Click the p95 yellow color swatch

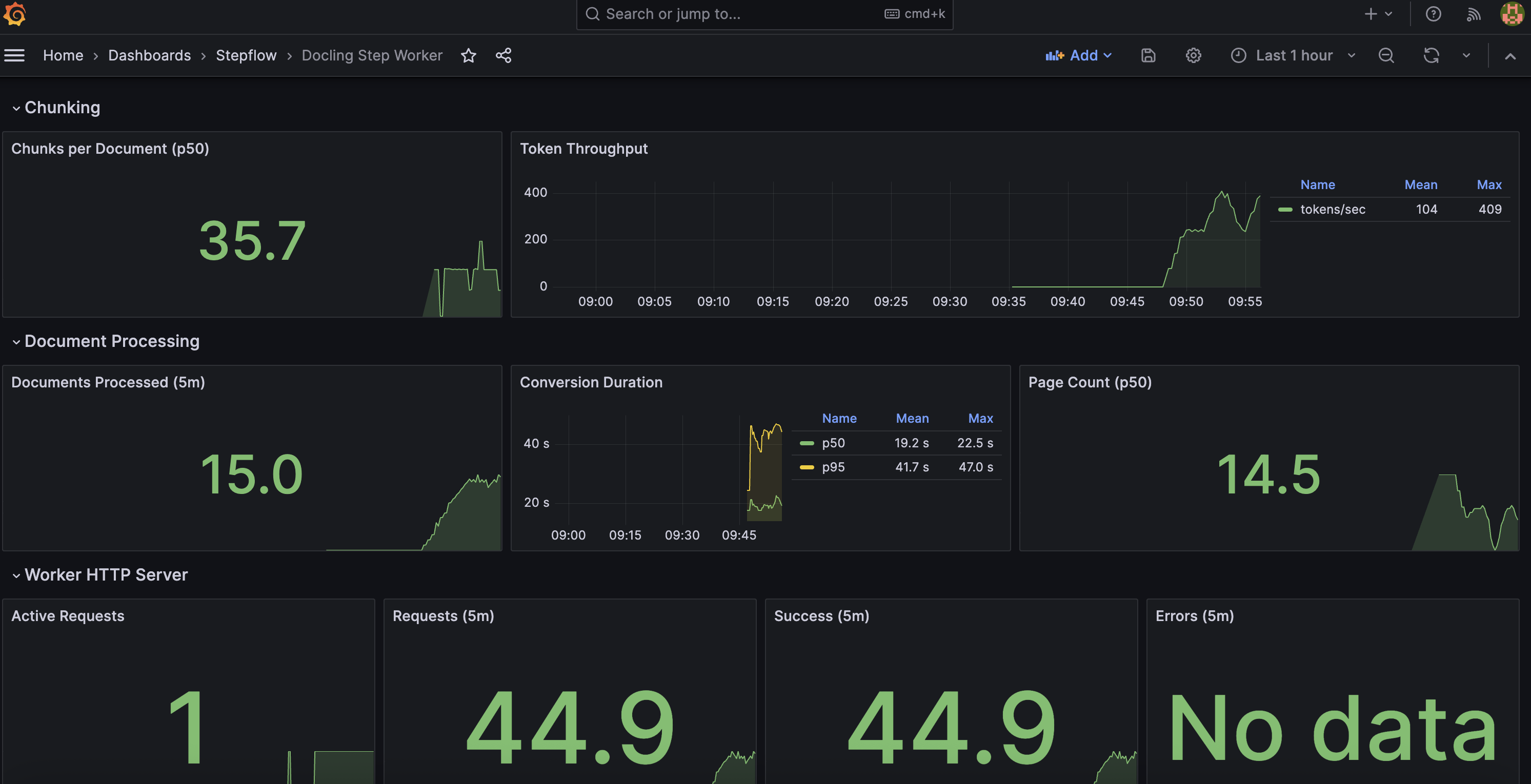[807, 467]
